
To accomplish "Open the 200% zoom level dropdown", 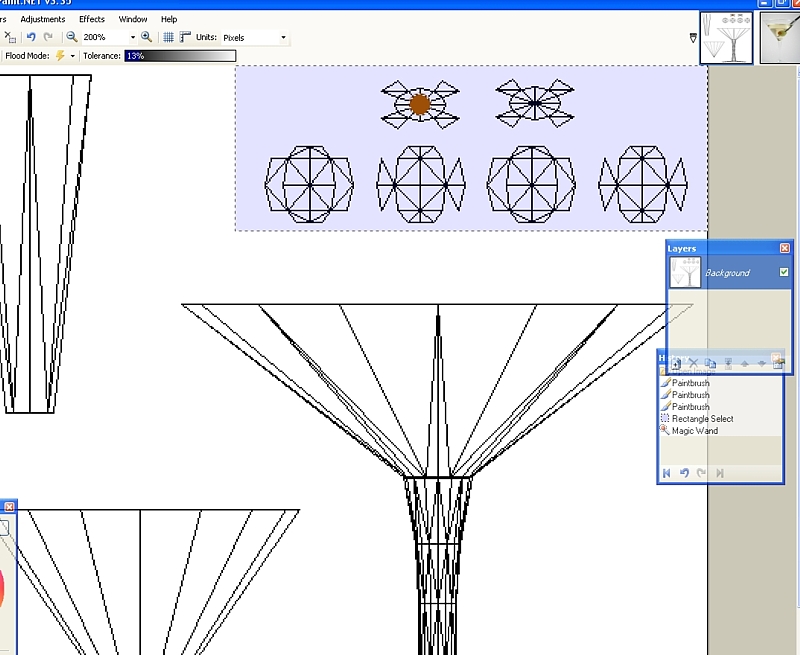I will 133,37.
